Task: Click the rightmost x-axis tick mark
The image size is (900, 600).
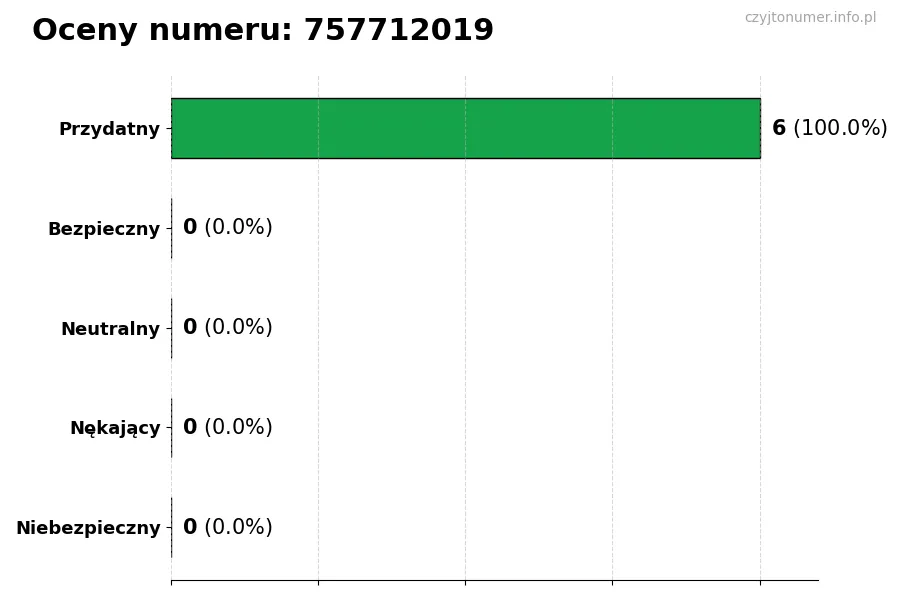Action: pos(760,581)
